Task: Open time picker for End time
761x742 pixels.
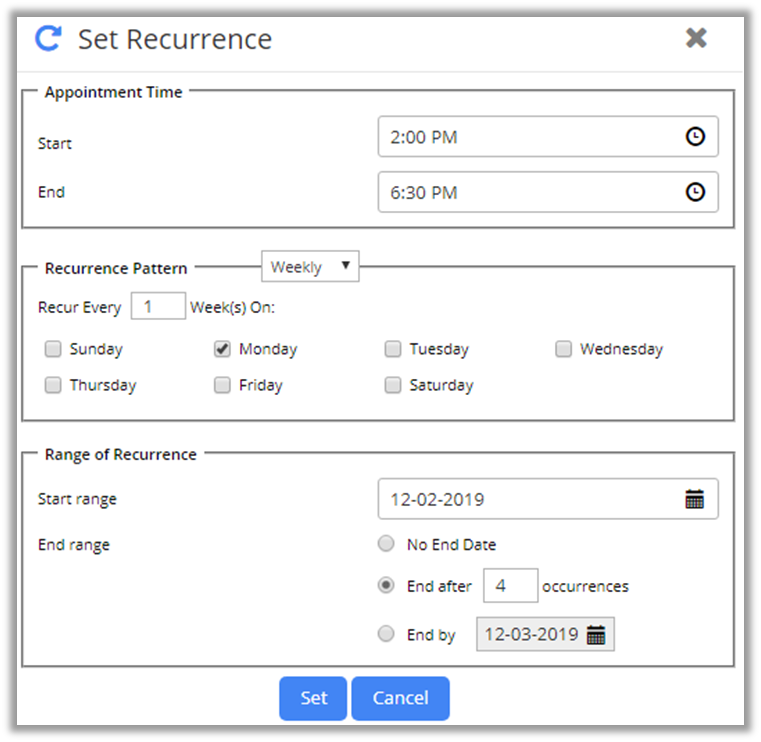Action: tap(695, 193)
